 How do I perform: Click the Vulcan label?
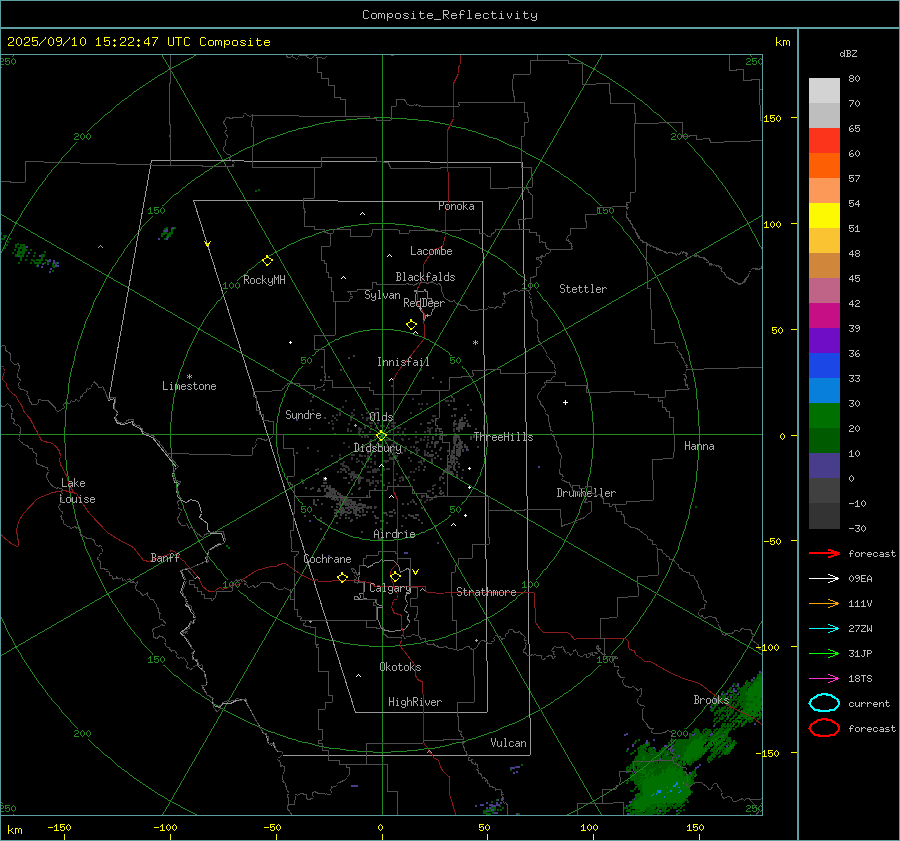pyautogui.click(x=508, y=743)
